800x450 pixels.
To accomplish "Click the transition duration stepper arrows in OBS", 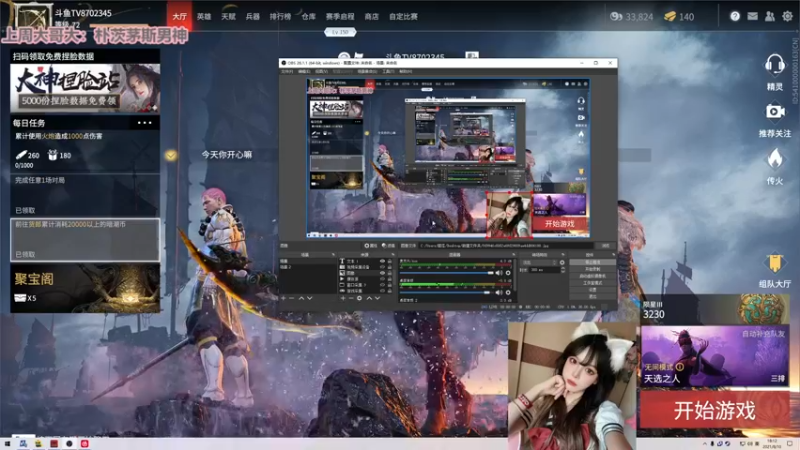I will (x=563, y=270).
